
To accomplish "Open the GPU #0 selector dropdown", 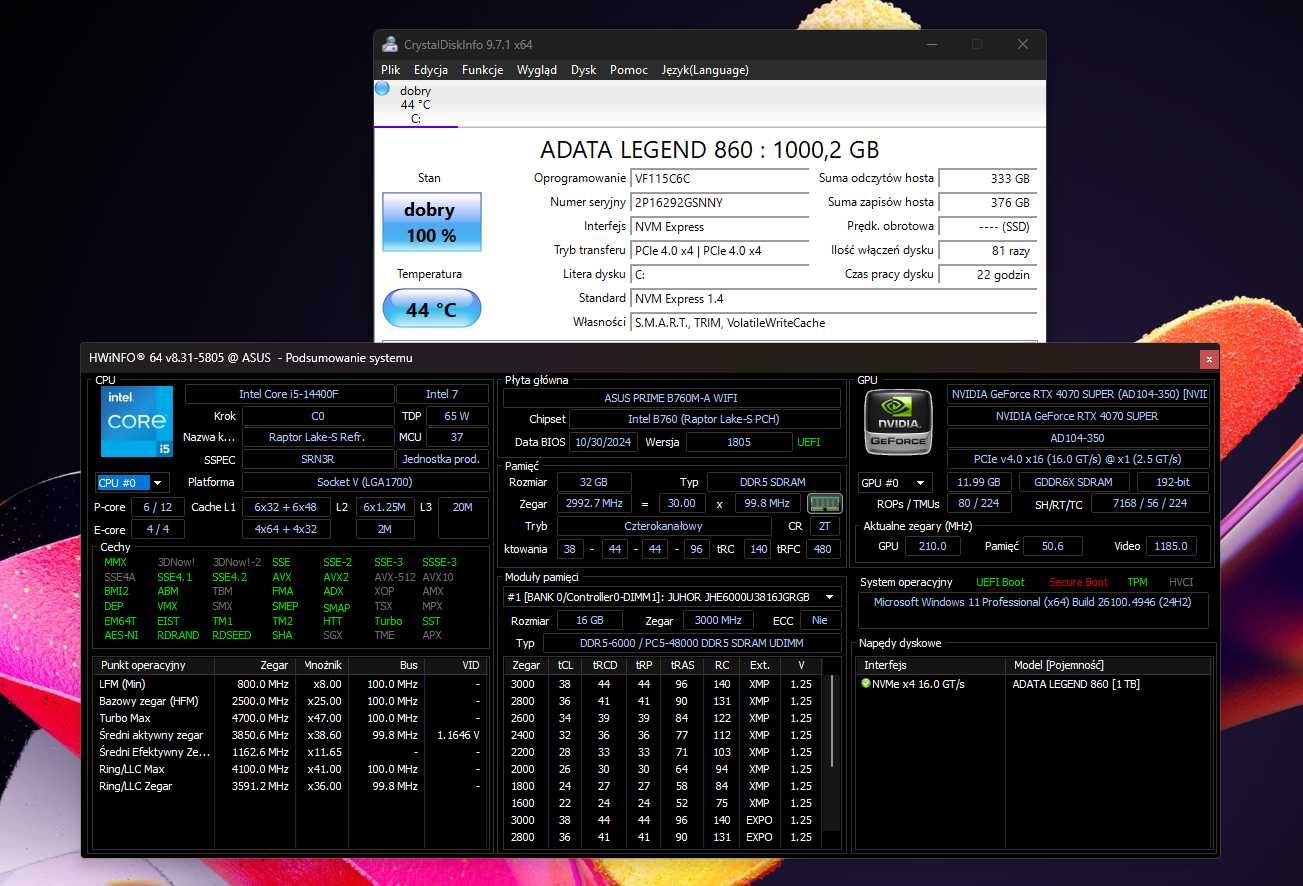I will click(895, 482).
